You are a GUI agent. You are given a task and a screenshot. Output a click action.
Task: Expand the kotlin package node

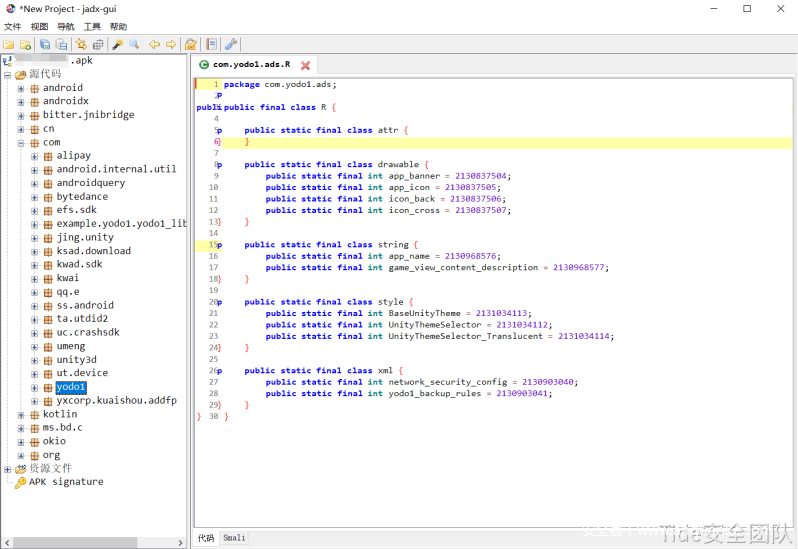pos(21,414)
